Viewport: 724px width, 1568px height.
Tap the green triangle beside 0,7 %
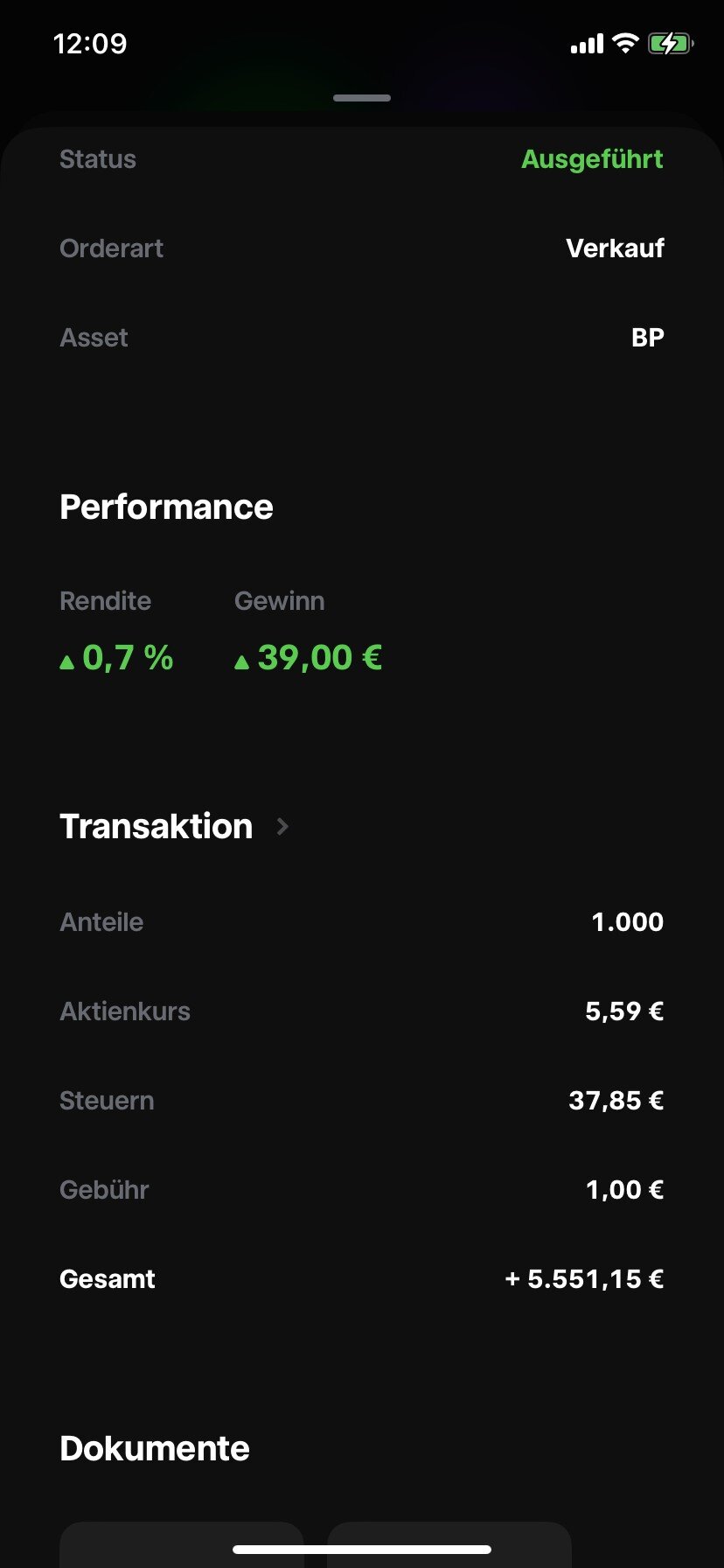click(66, 662)
